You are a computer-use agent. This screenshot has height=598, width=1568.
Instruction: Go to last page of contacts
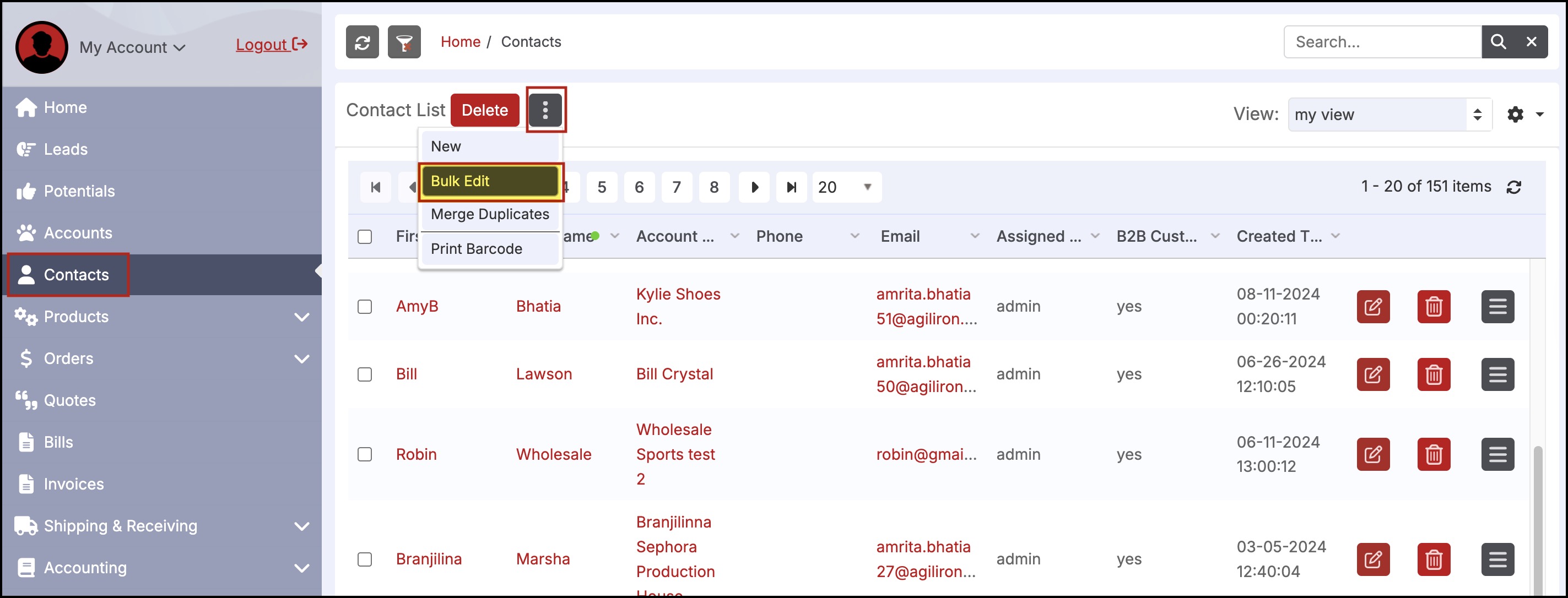[x=791, y=187]
